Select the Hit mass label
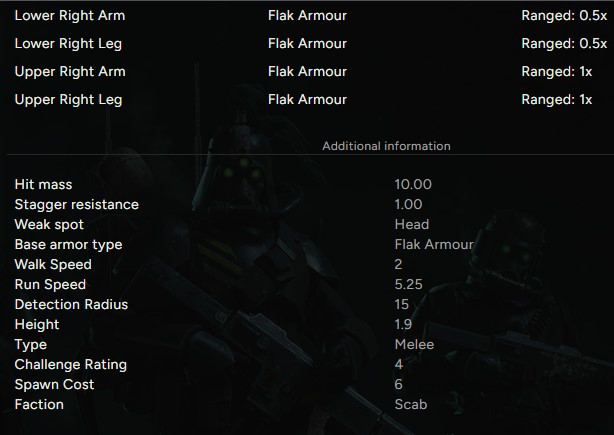 43,185
